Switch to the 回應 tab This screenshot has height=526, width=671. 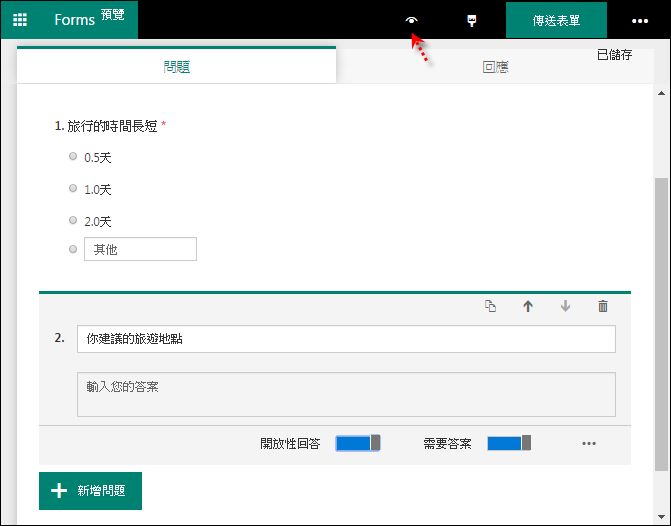pos(495,67)
